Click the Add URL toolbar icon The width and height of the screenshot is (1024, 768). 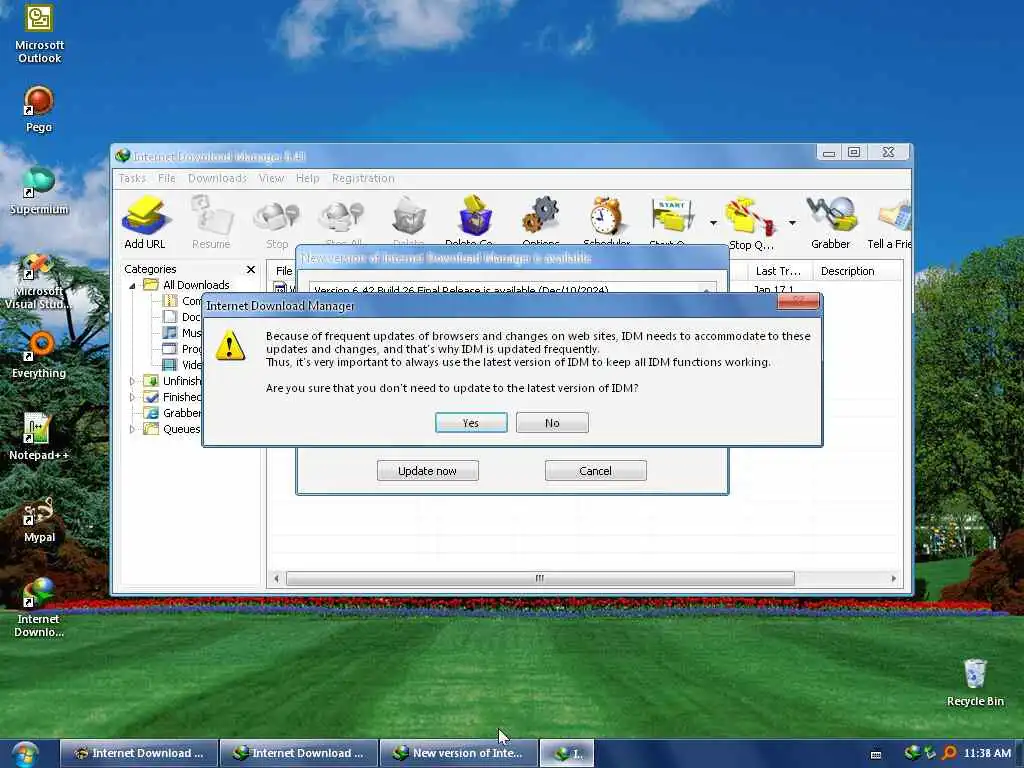tap(145, 222)
